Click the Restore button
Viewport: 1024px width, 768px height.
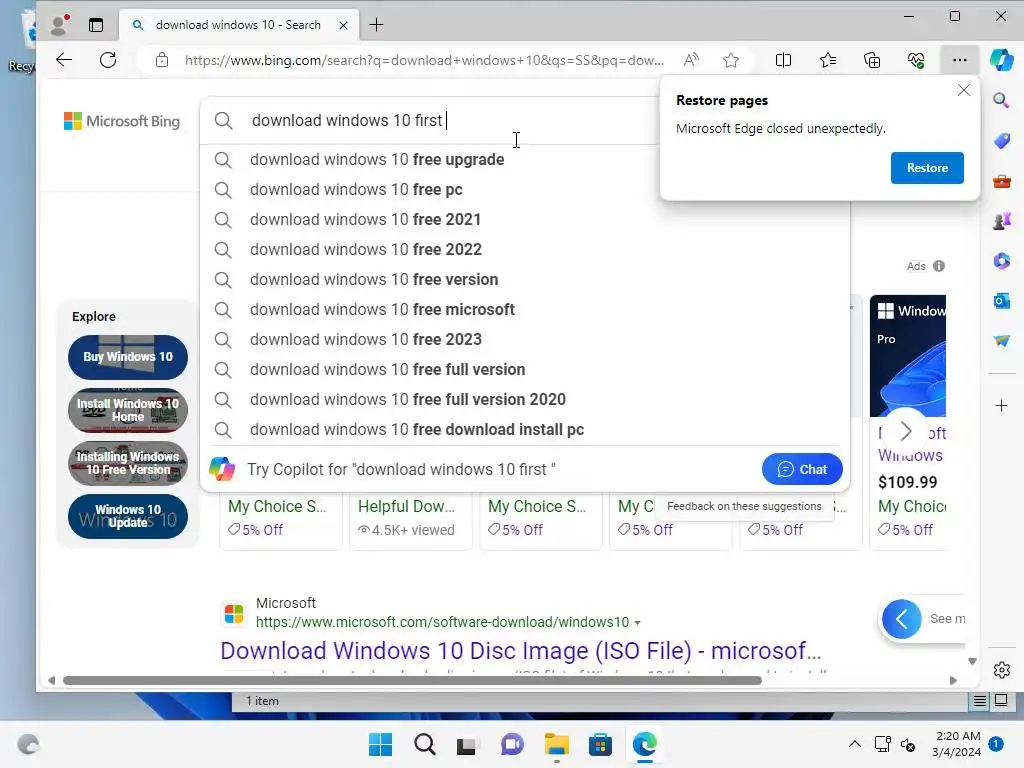927,168
